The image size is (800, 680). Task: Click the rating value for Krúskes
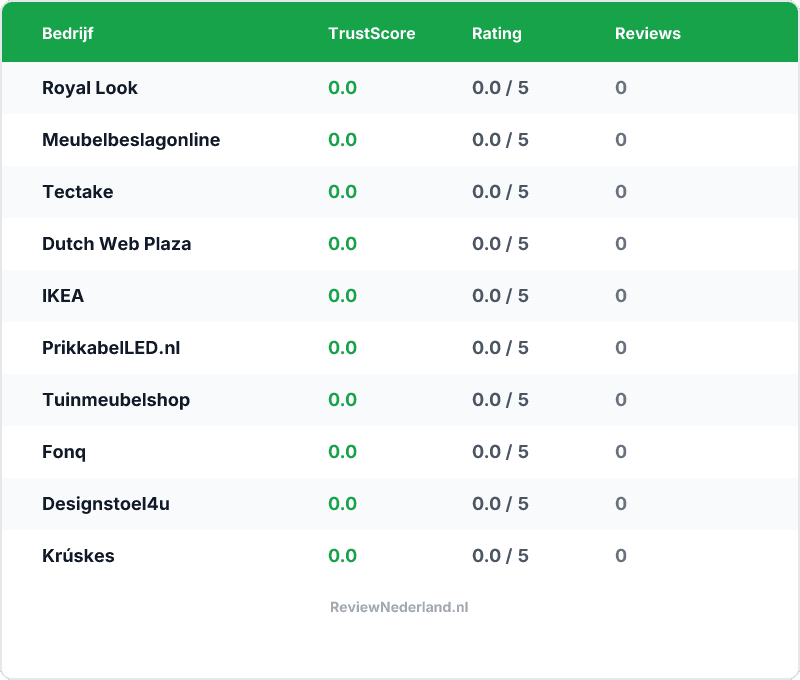pos(500,556)
